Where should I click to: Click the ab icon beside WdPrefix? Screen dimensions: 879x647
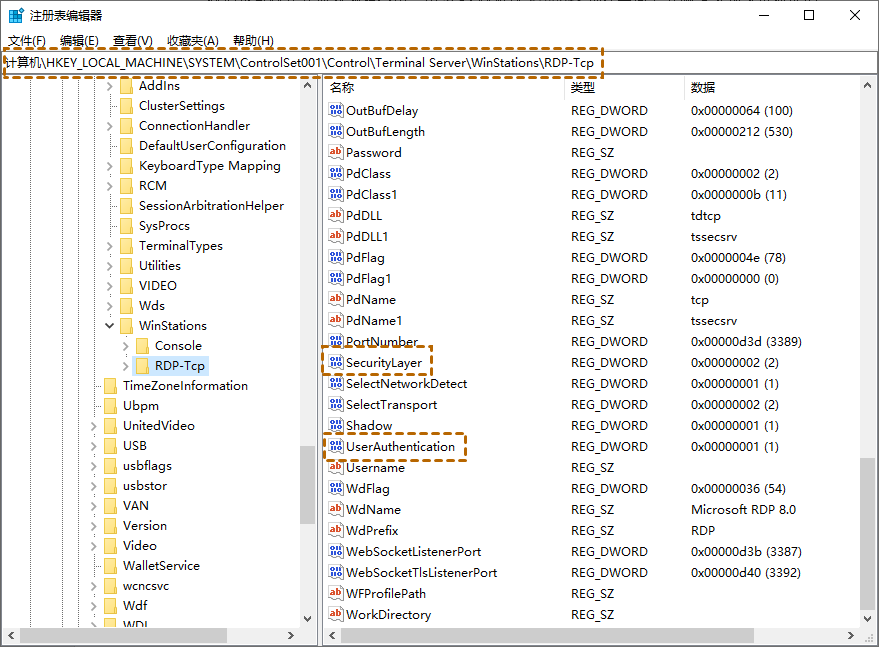(336, 530)
